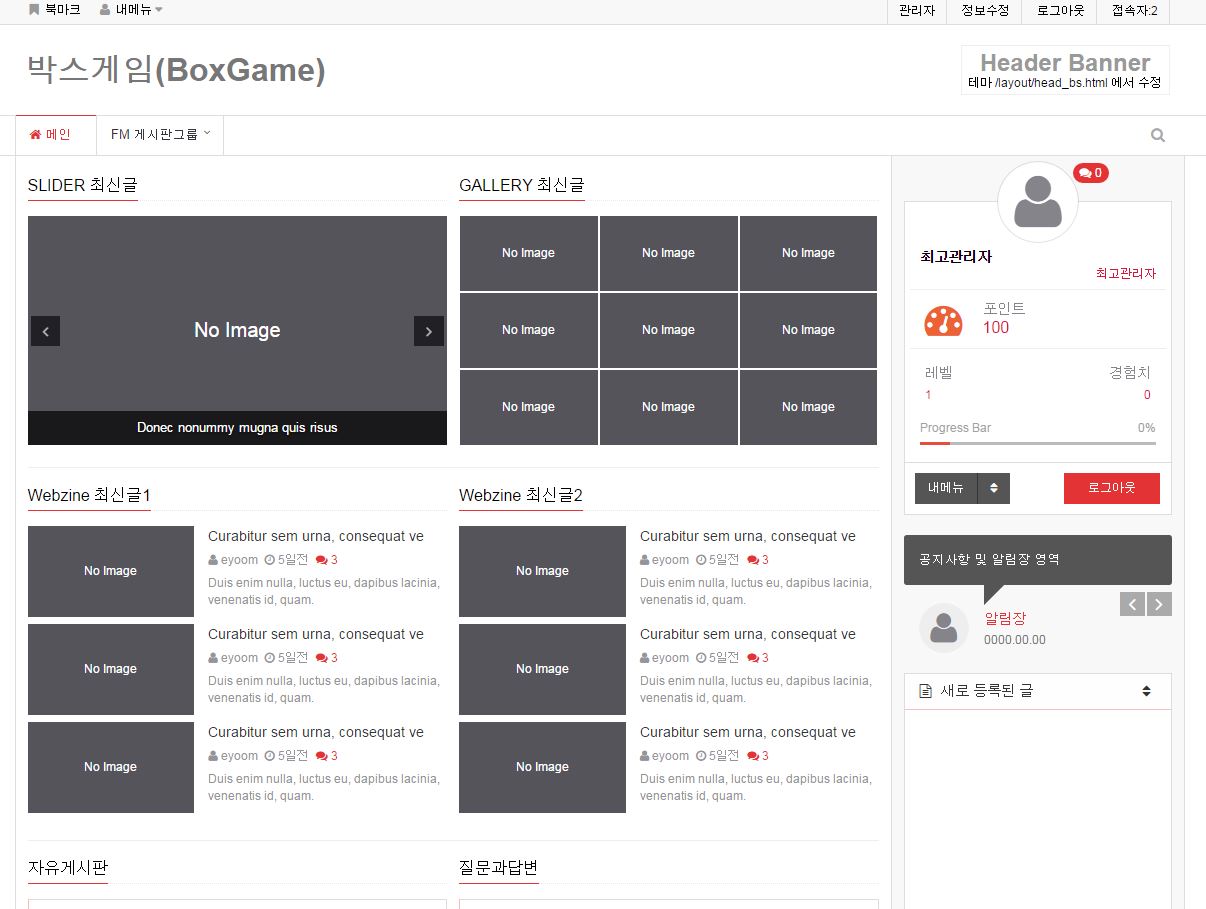Click the search magnifier icon

pos(1157,135)
